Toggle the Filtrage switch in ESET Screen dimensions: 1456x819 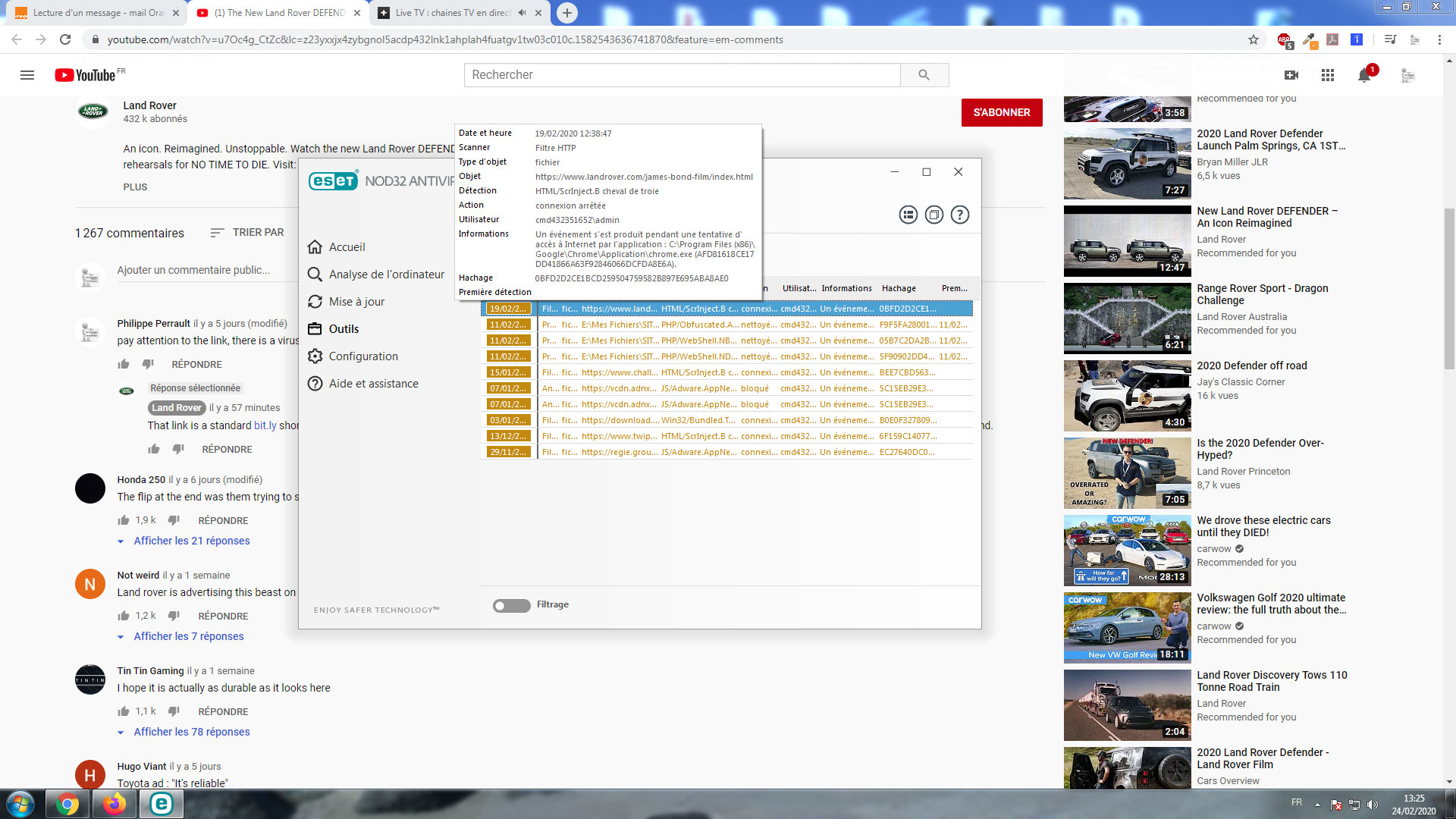point(512,605)
